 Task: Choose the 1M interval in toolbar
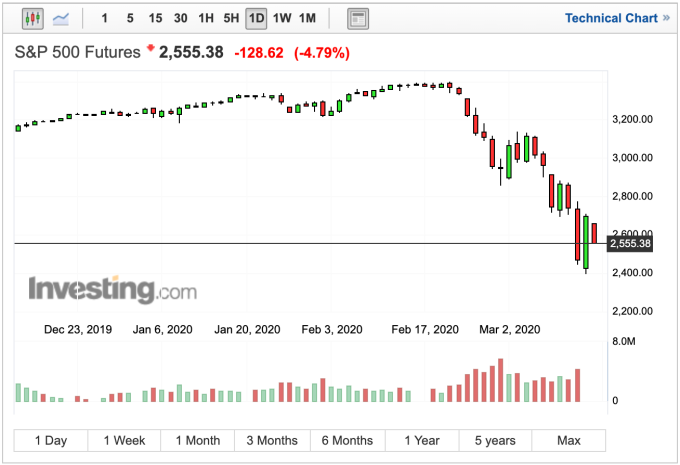307,18
